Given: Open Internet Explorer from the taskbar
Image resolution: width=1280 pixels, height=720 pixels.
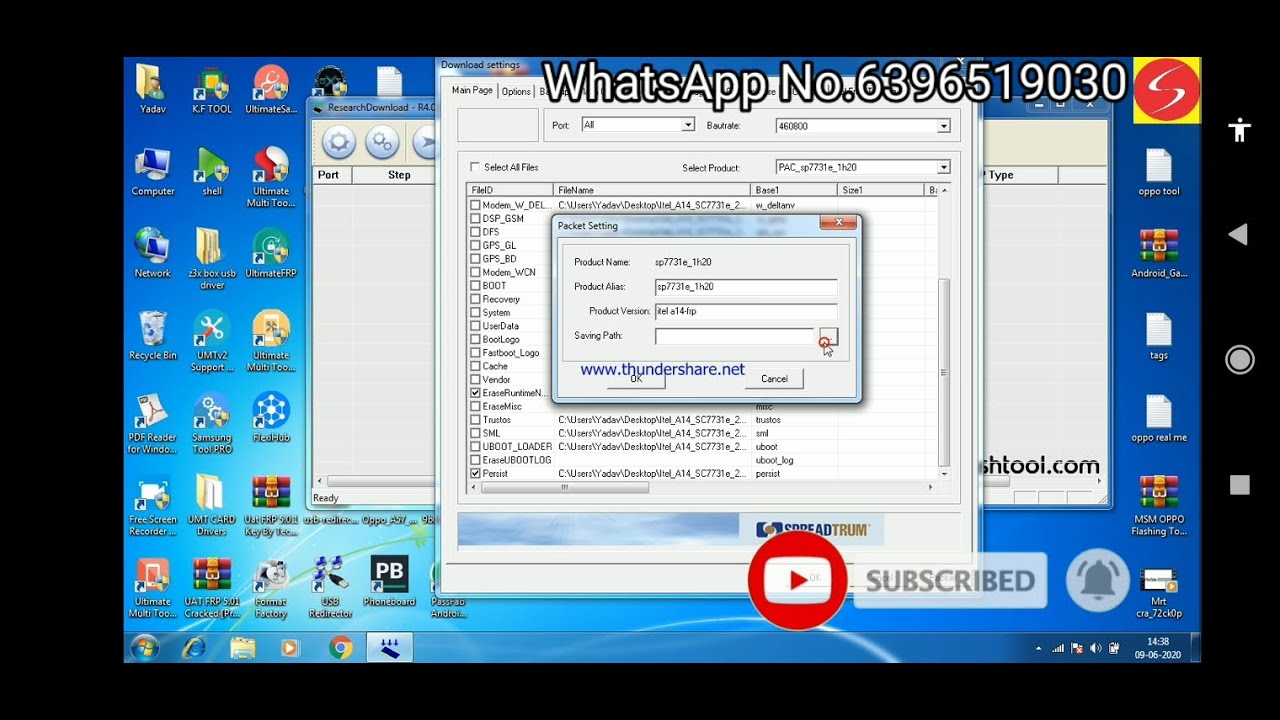Looking at the screenshot, I should 193,648.
